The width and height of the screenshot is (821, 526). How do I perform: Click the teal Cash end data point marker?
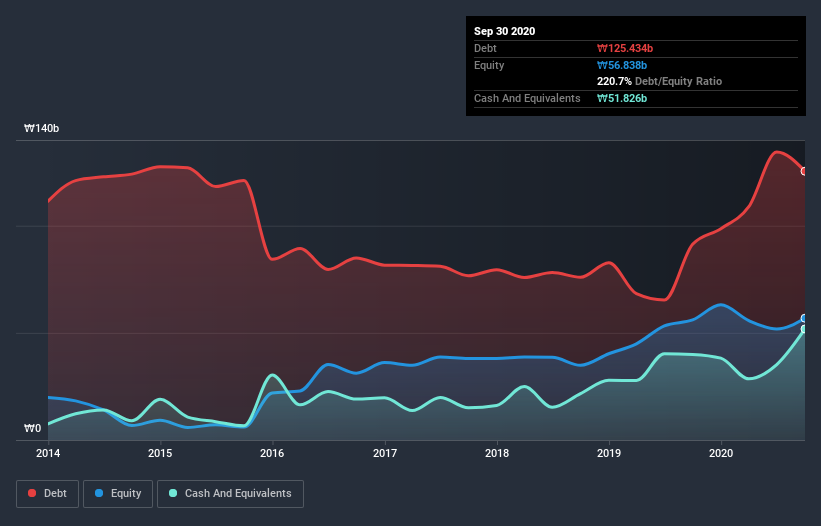click(x=804, y=329)
